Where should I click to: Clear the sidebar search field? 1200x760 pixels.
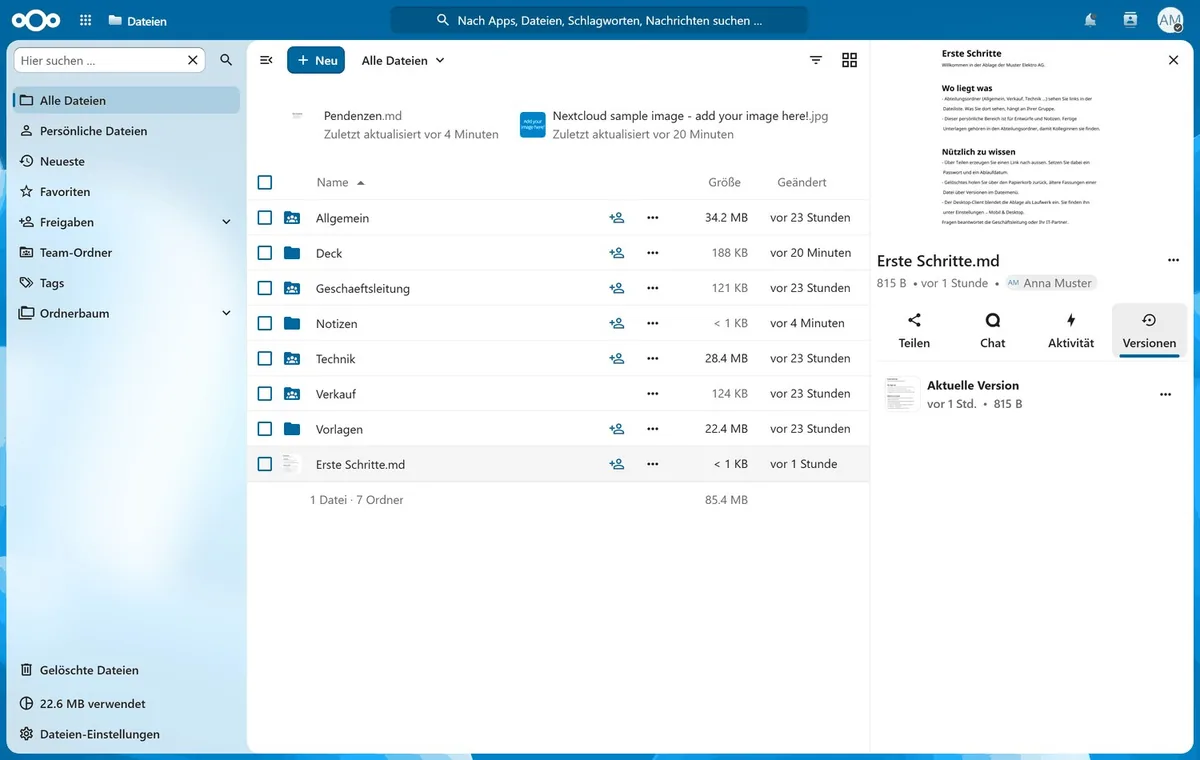(x=193, y=60)
